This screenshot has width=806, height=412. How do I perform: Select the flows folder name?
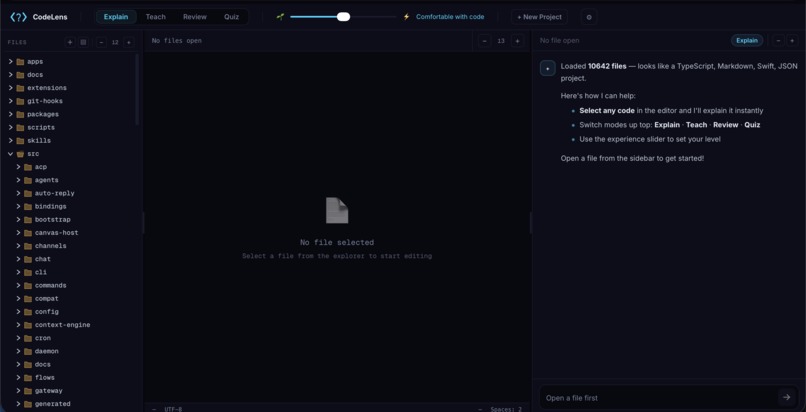(x=45, y=378)
